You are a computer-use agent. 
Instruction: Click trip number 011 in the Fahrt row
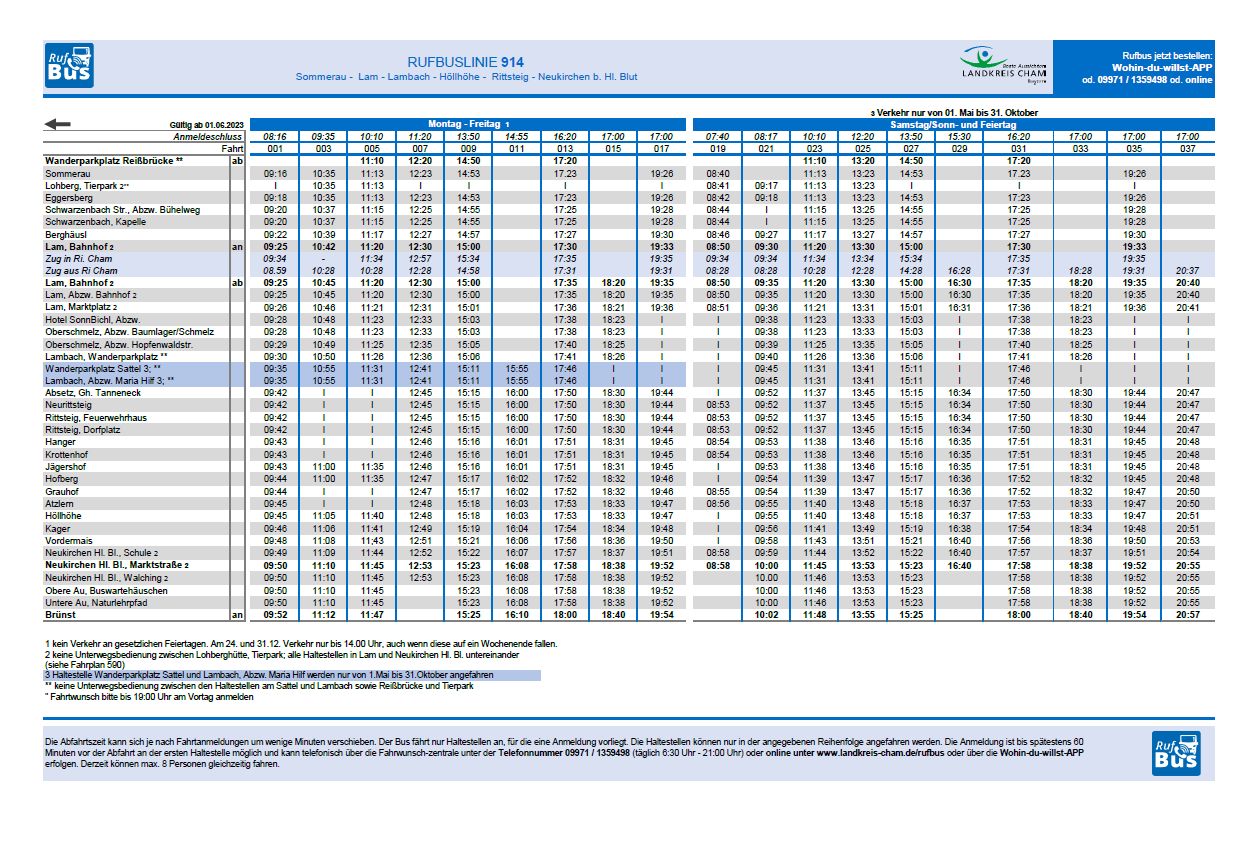[516, 148]
